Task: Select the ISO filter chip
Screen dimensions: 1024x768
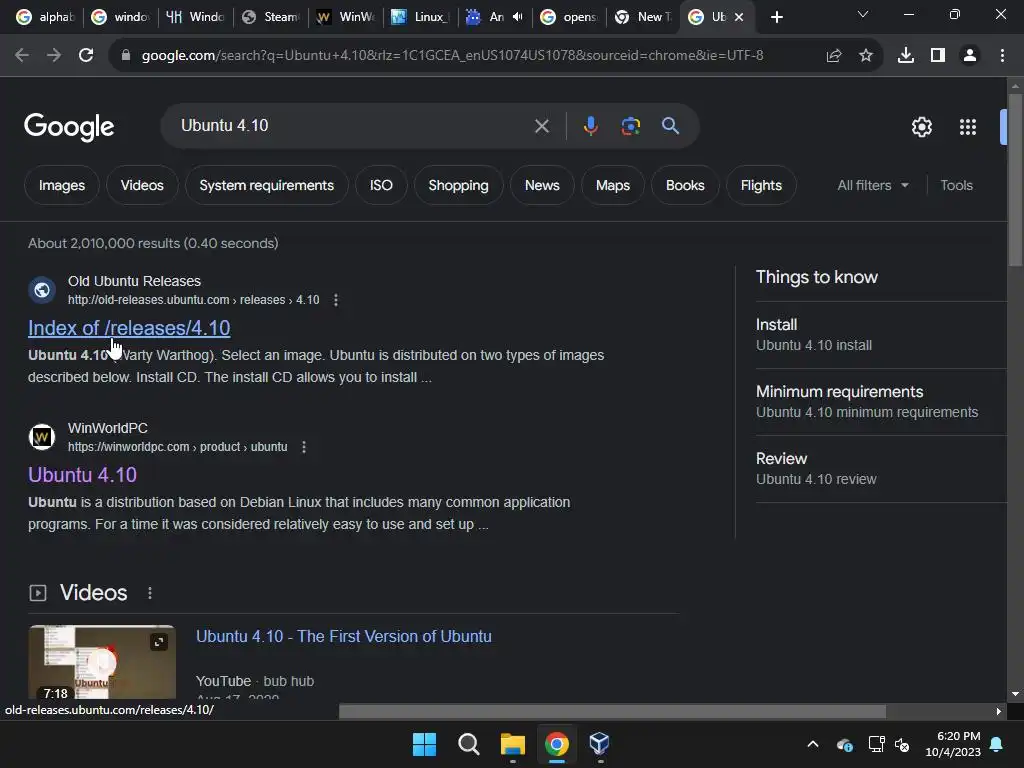Action: point(381,185)
